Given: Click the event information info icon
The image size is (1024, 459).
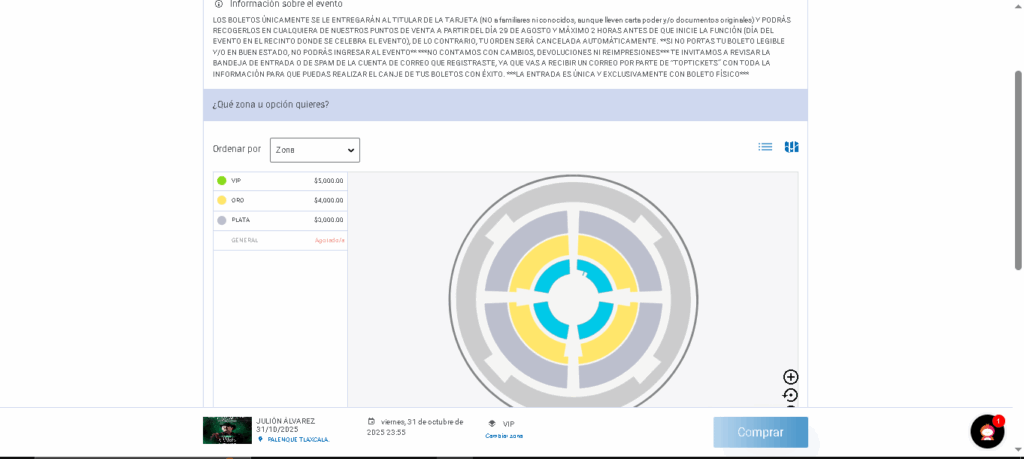Looking at the screenshot, I should pyautogui.click(x=219, y=3).
